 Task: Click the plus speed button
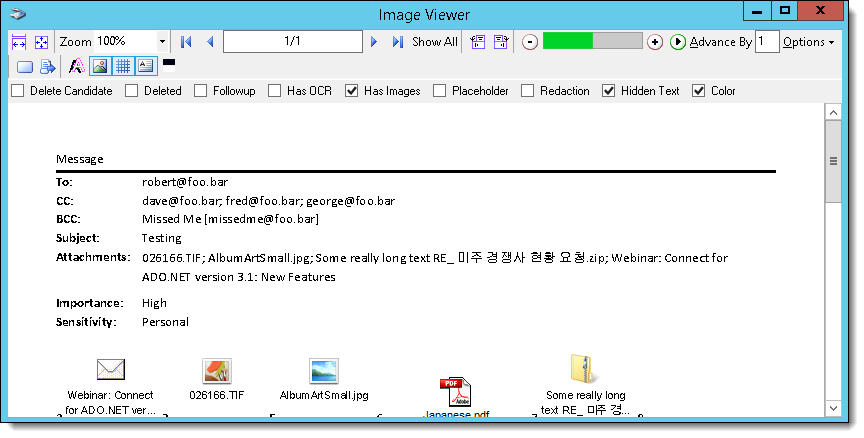pos(655,42)
